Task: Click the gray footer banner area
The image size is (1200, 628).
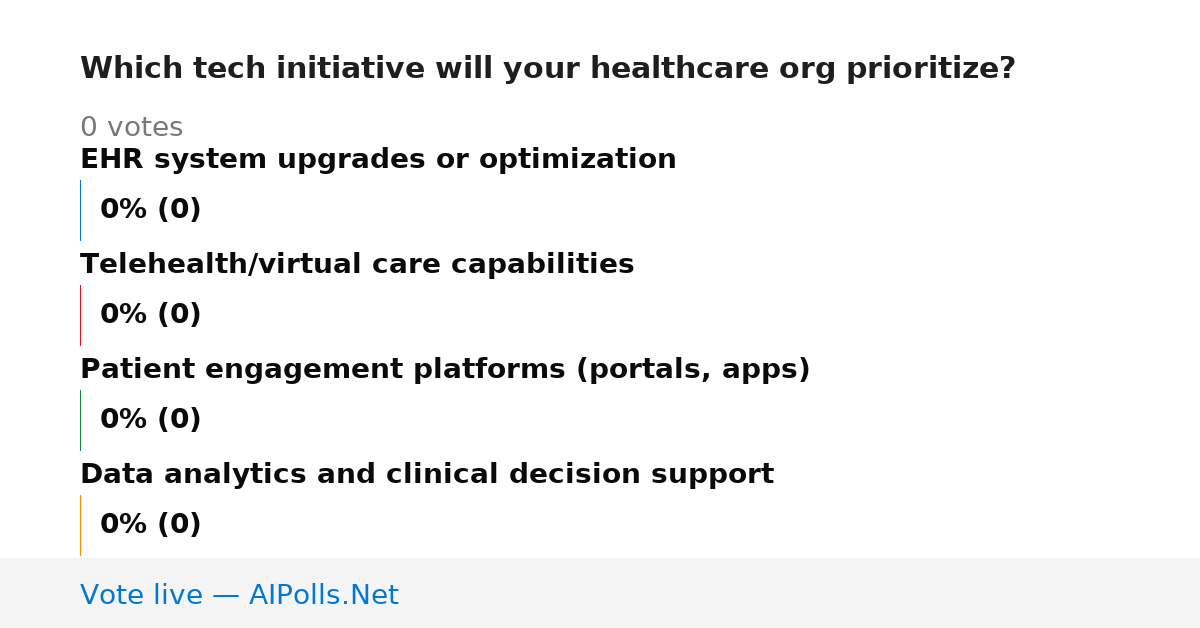Action: (x=600, y=593)
